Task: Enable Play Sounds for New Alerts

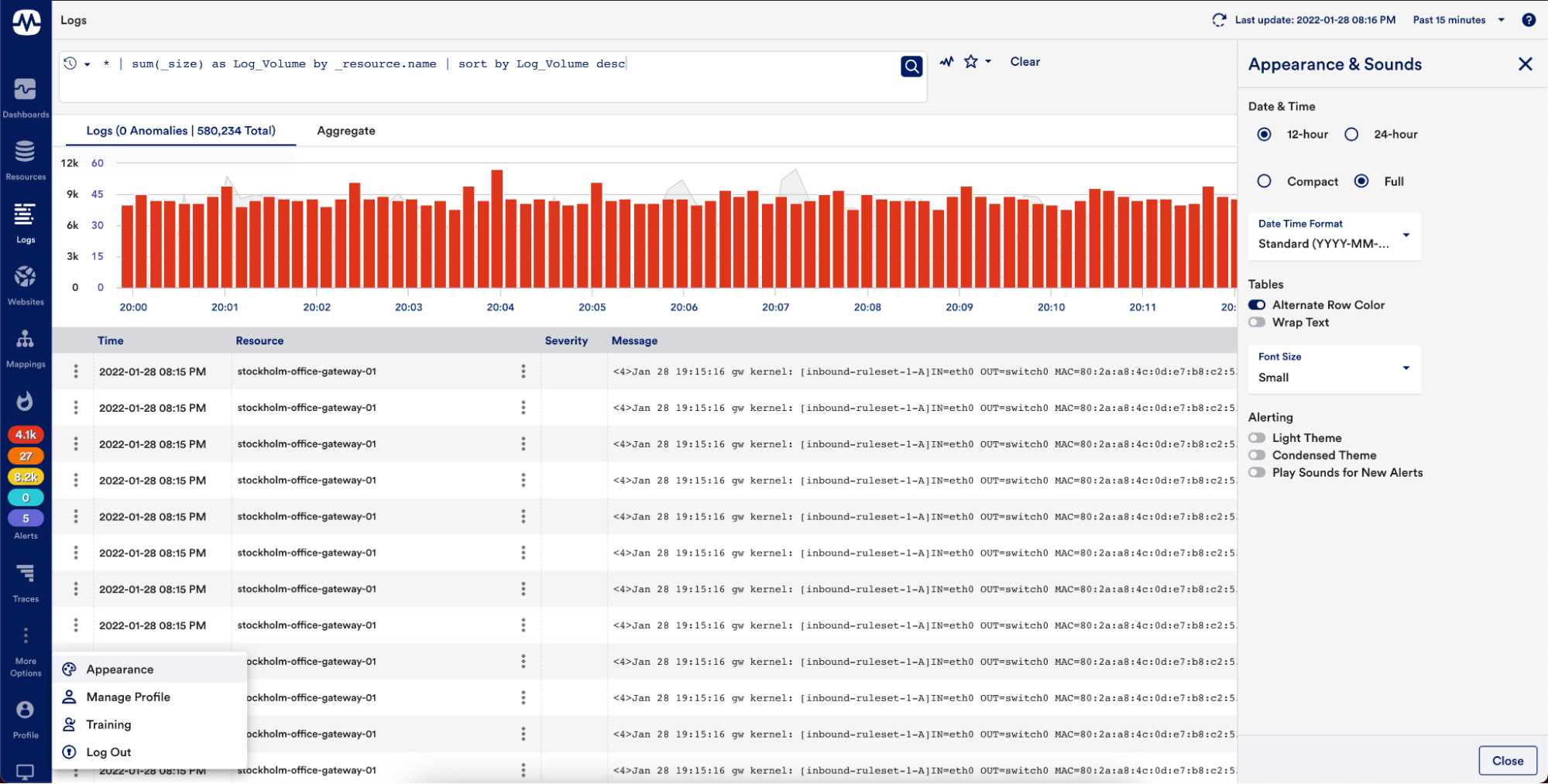Action: coord(1257,473)
